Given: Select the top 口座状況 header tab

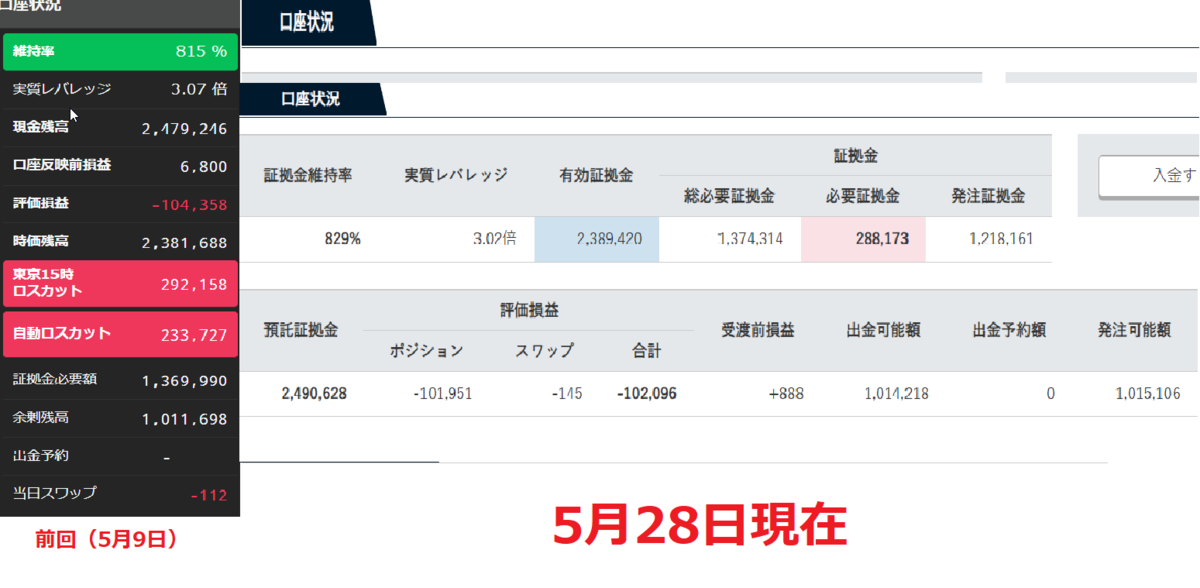Looking at the screenshot, I should pos(309,23).
